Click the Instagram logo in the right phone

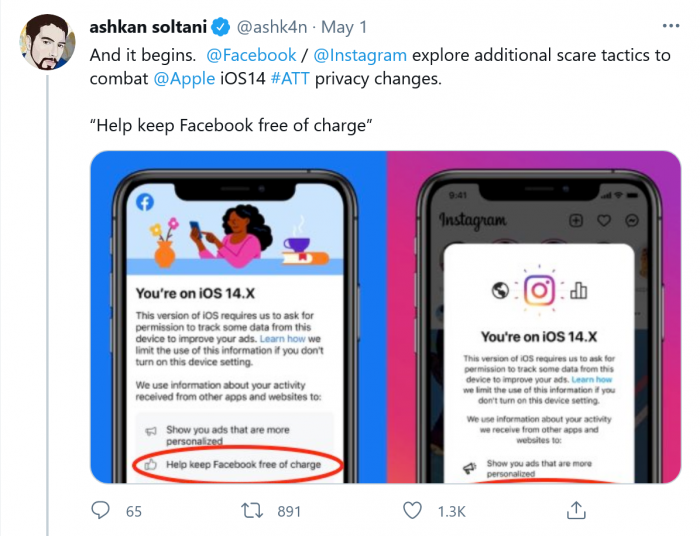[x=539, y=290]
